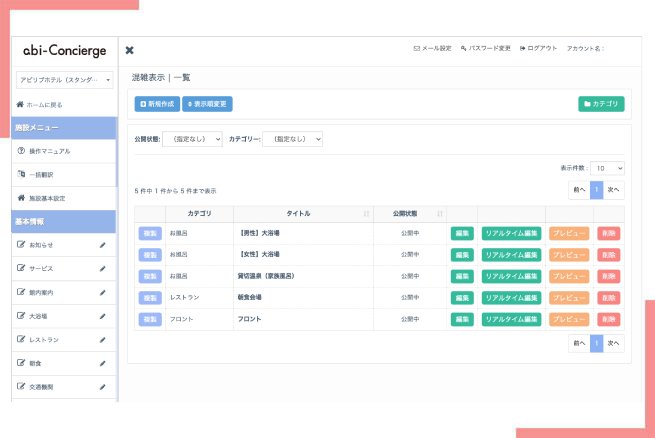Click 次へ in the pagination above the table
The image size is (655, 438).
(x=614, y=190)
